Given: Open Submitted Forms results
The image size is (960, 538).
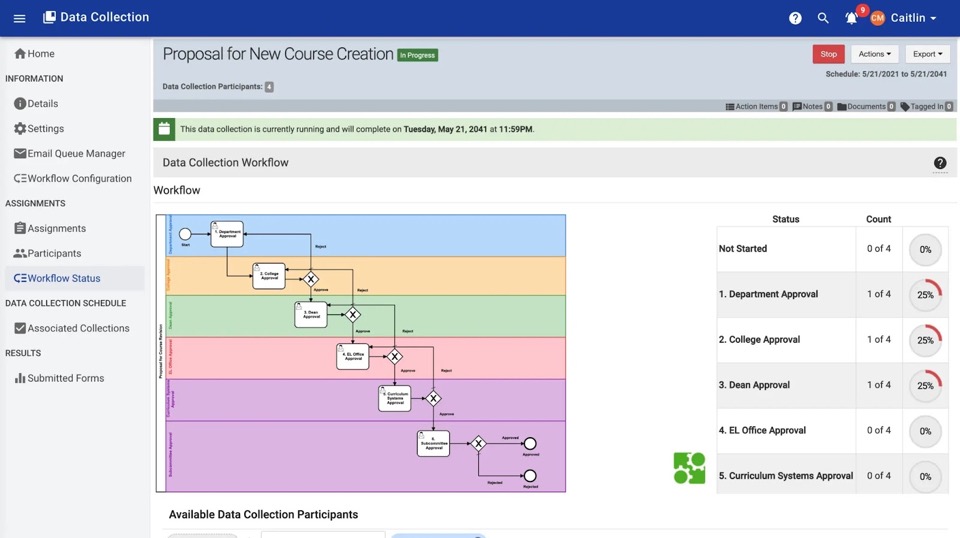Looking at the screenshot, I should (x=59, y=378).
